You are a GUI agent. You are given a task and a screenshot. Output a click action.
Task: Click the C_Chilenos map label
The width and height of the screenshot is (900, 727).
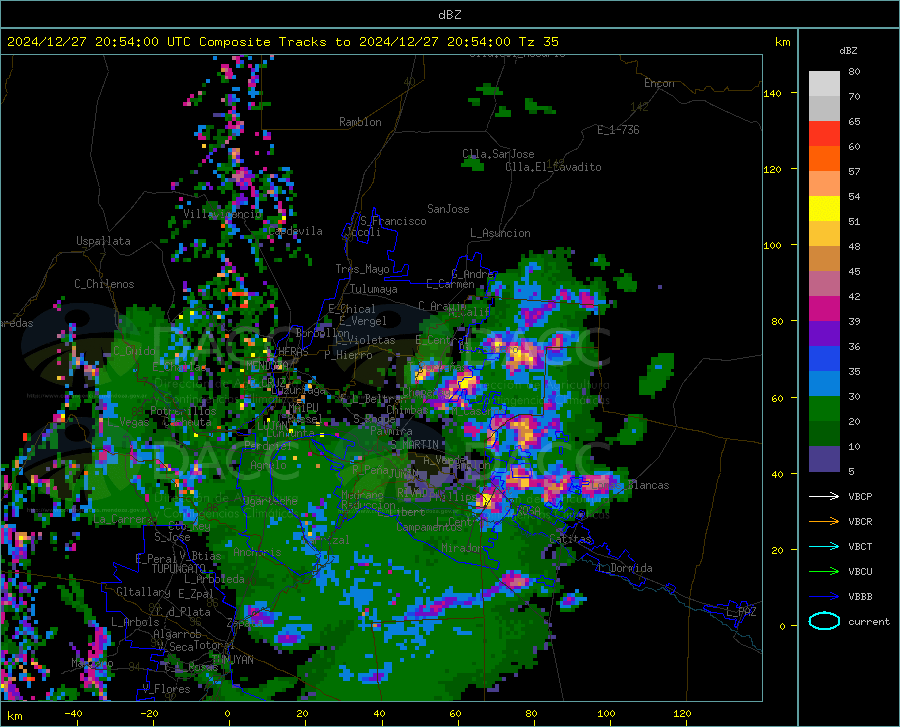pyautogui.click(x=104, y=284)
